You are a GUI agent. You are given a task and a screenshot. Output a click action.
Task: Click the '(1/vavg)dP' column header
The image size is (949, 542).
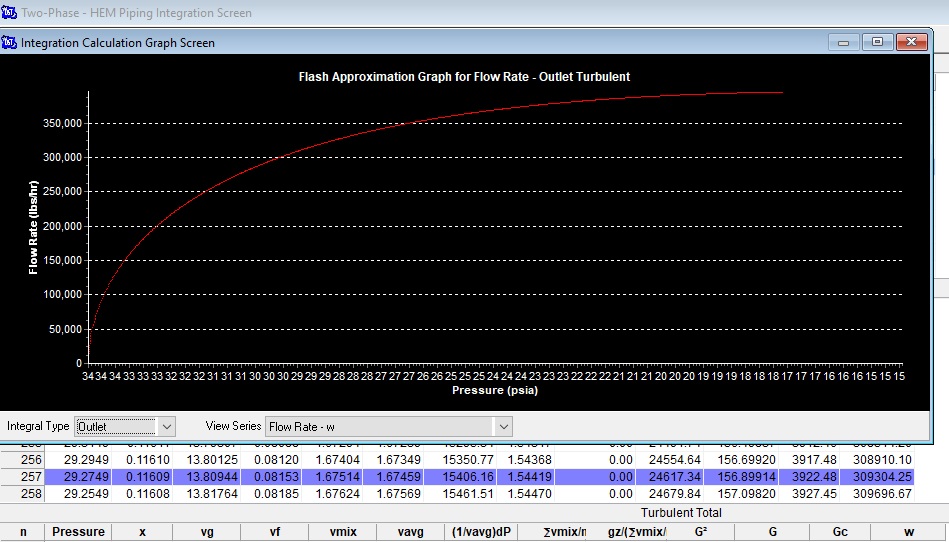click(481, 532)
